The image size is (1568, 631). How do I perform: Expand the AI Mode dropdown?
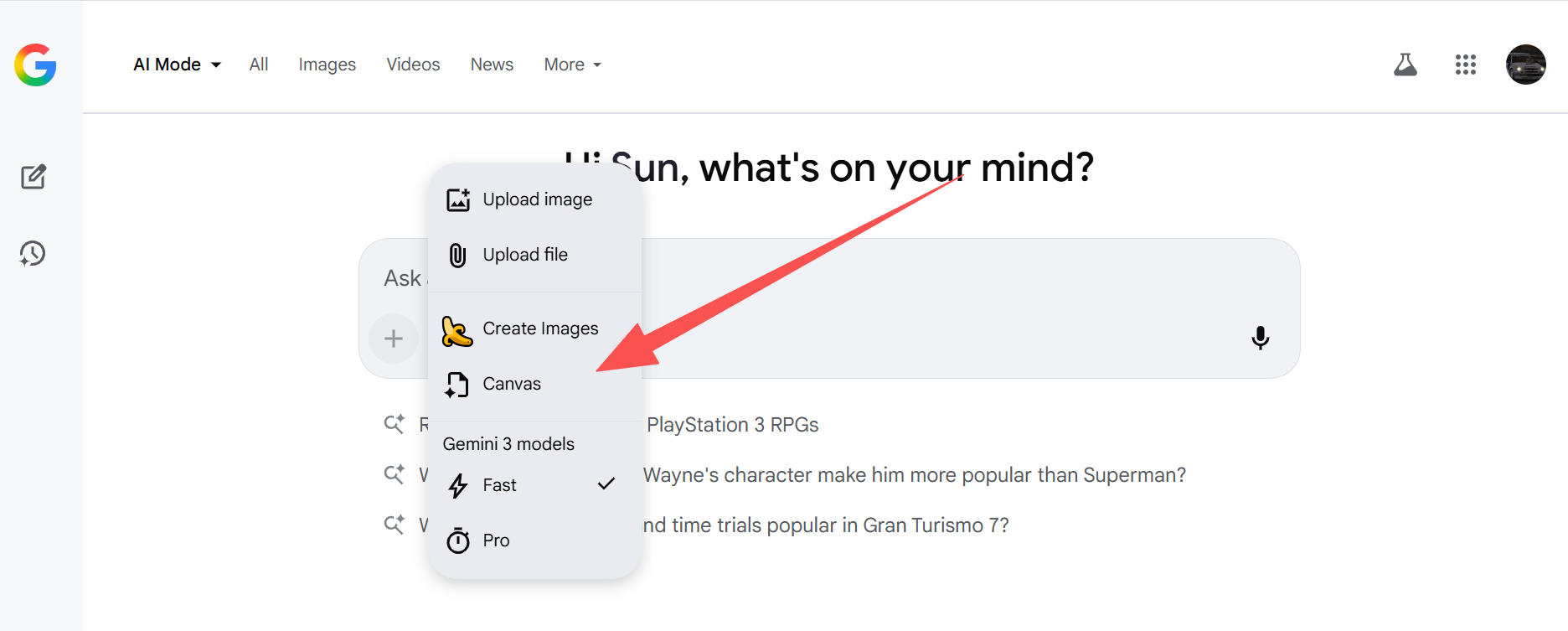pos(177,65)
